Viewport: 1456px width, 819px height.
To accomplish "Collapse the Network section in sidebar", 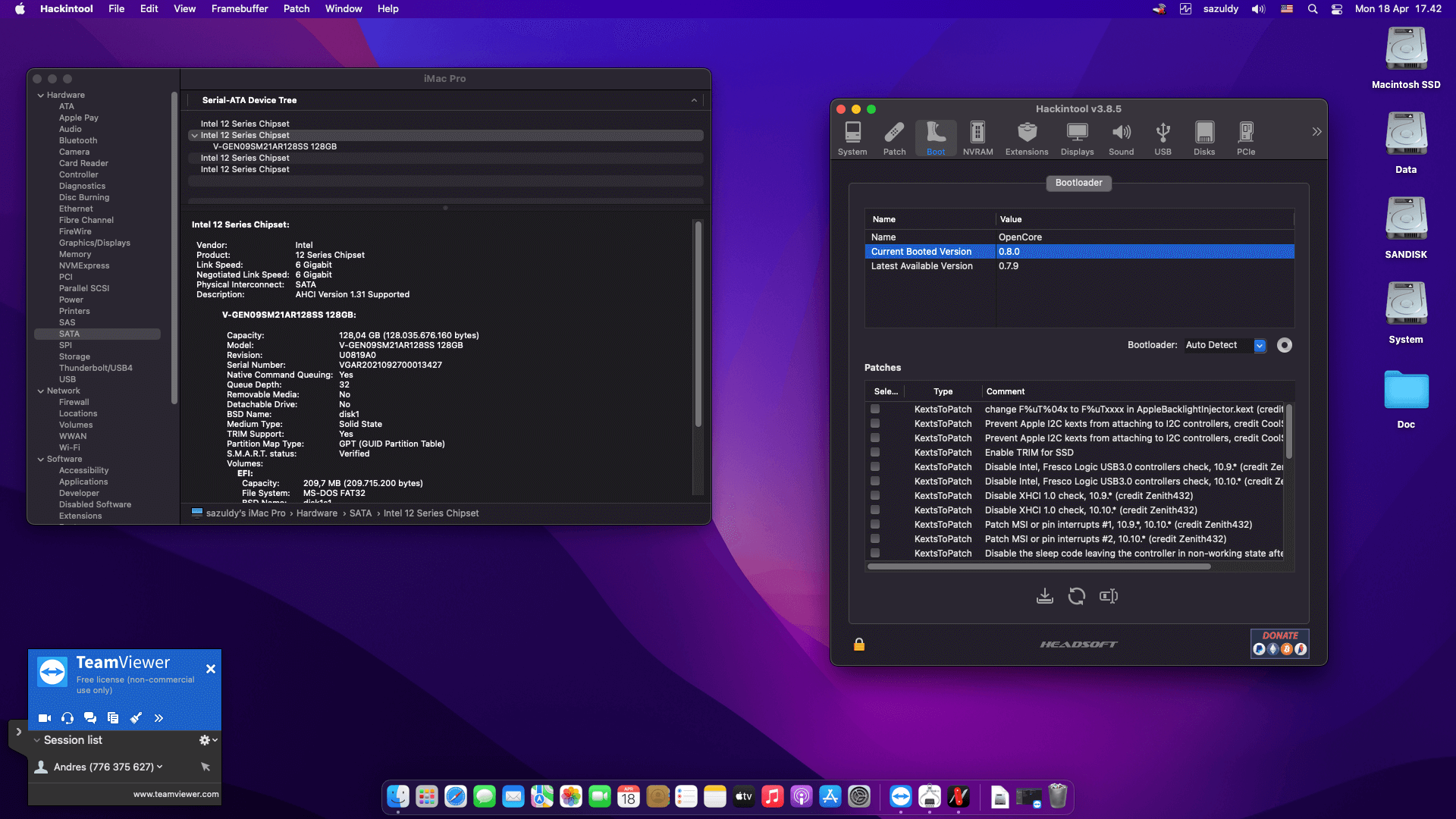I will [41, 391].
